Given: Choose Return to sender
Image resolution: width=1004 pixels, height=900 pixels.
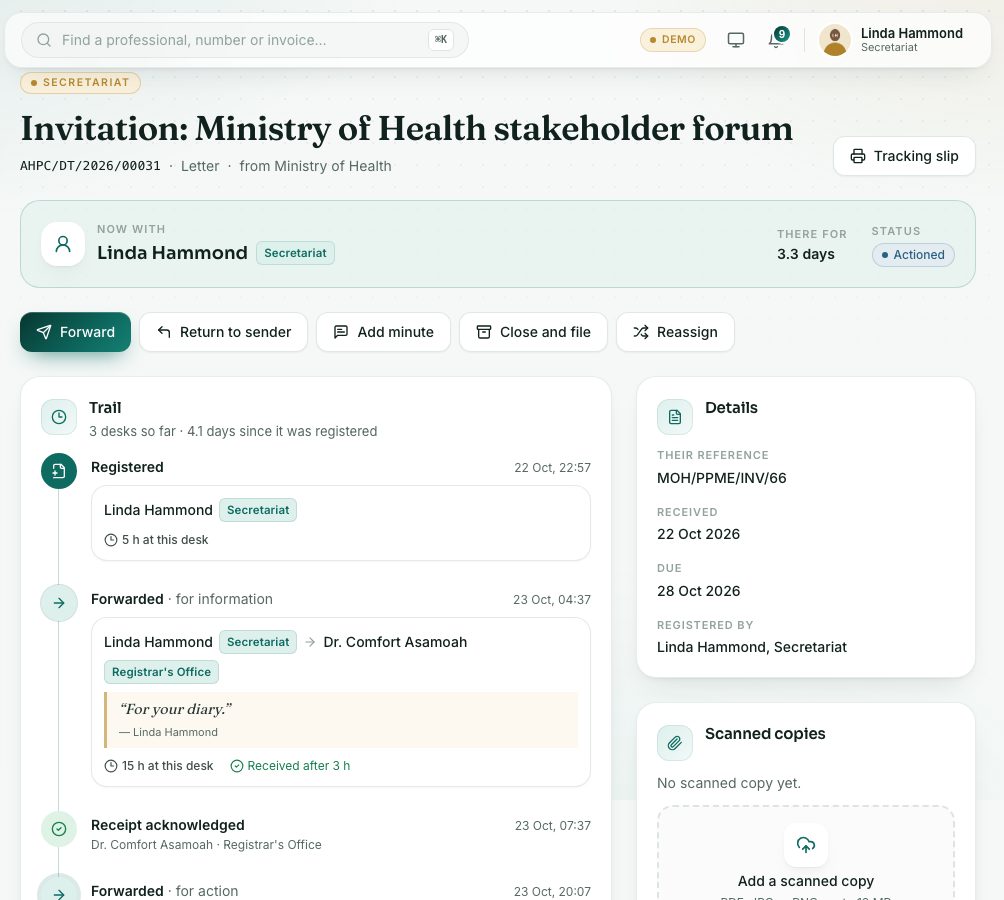Looking at the screenshot, I should [x=223, y=332].
